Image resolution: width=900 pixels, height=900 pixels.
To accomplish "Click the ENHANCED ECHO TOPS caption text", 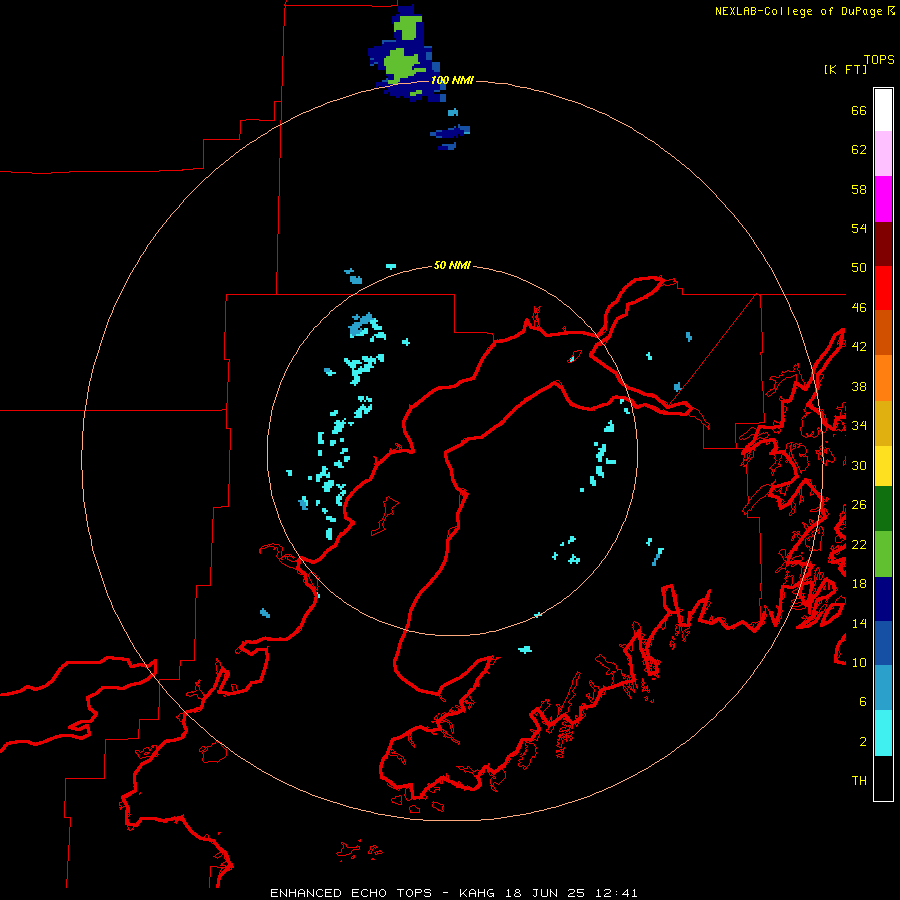I will point(351,893).
